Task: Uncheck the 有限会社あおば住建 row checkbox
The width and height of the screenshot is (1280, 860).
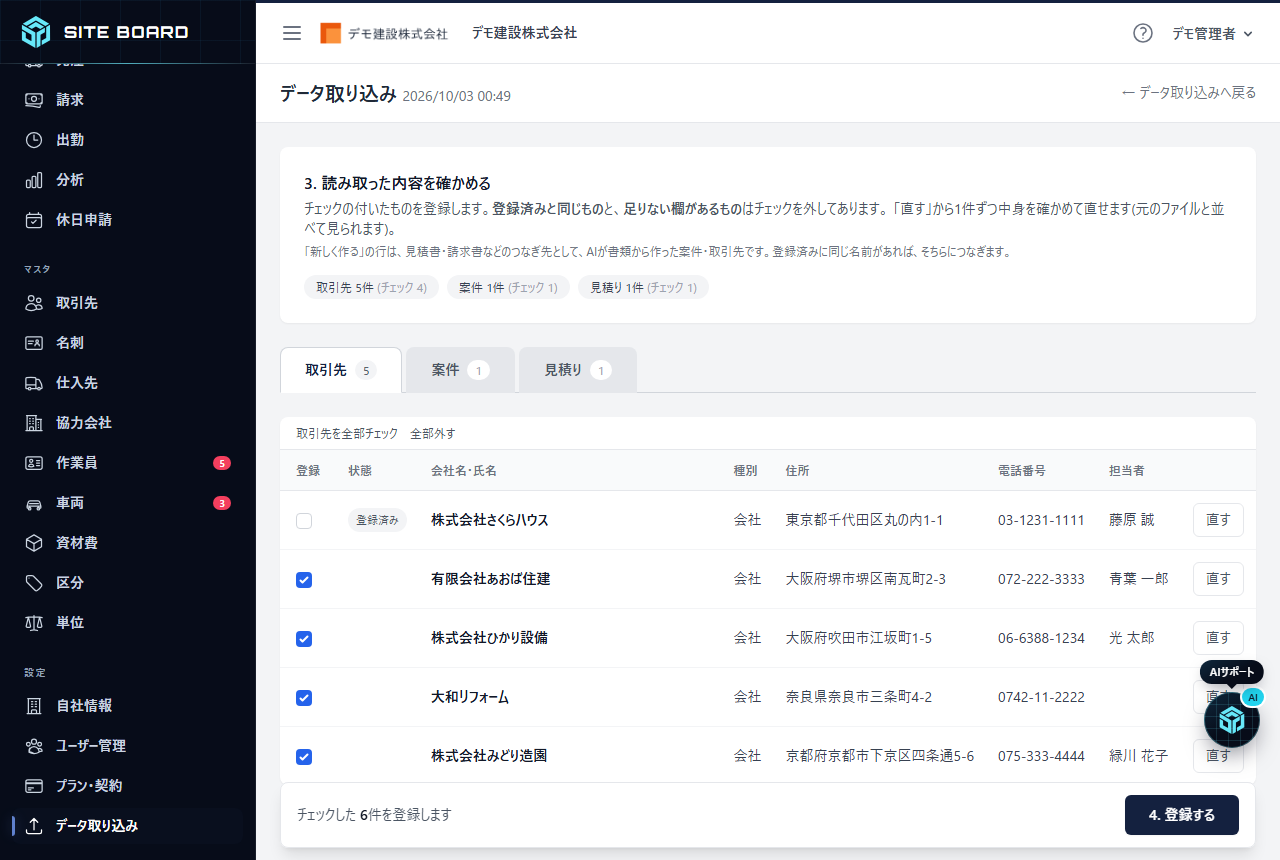Action: (304, 580)
